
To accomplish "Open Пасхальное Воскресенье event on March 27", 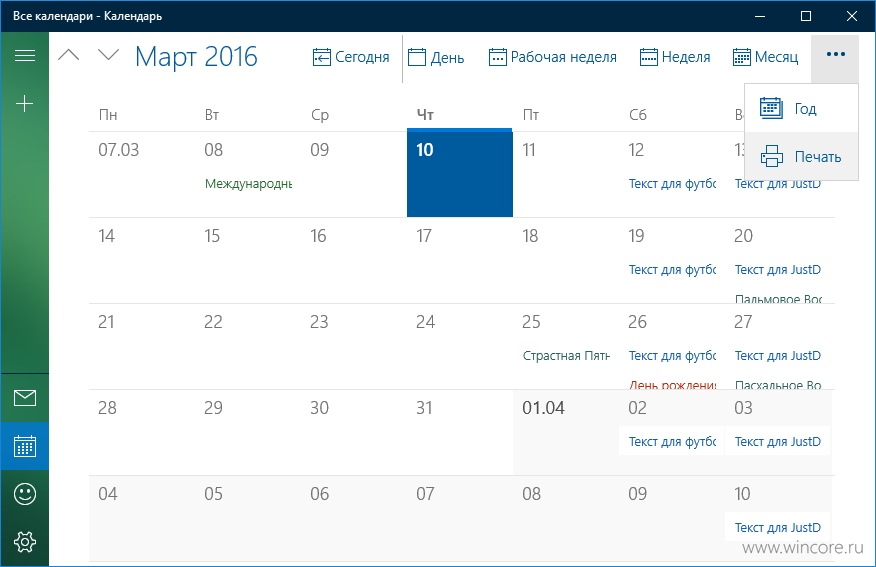I will (778, 384).
